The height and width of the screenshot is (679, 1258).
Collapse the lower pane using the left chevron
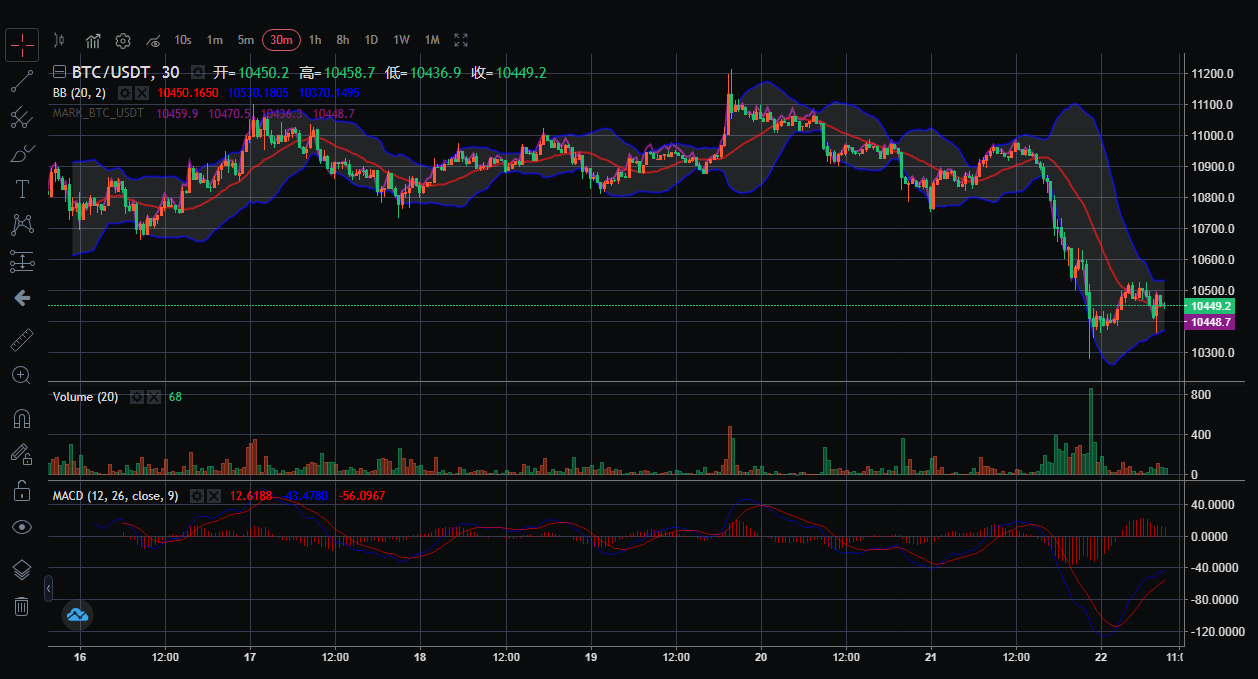47,589
